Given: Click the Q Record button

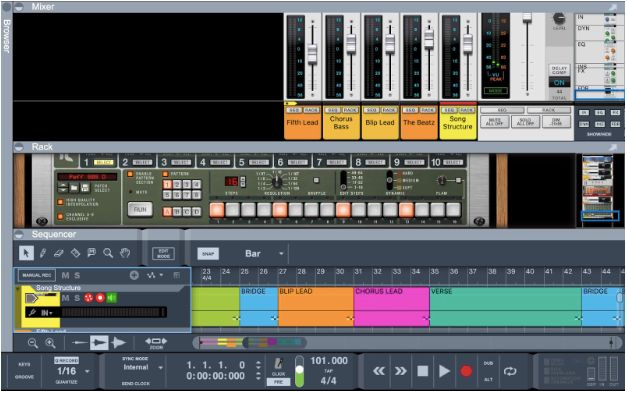Looking at the screenshot, I should [x=66, y=360].
